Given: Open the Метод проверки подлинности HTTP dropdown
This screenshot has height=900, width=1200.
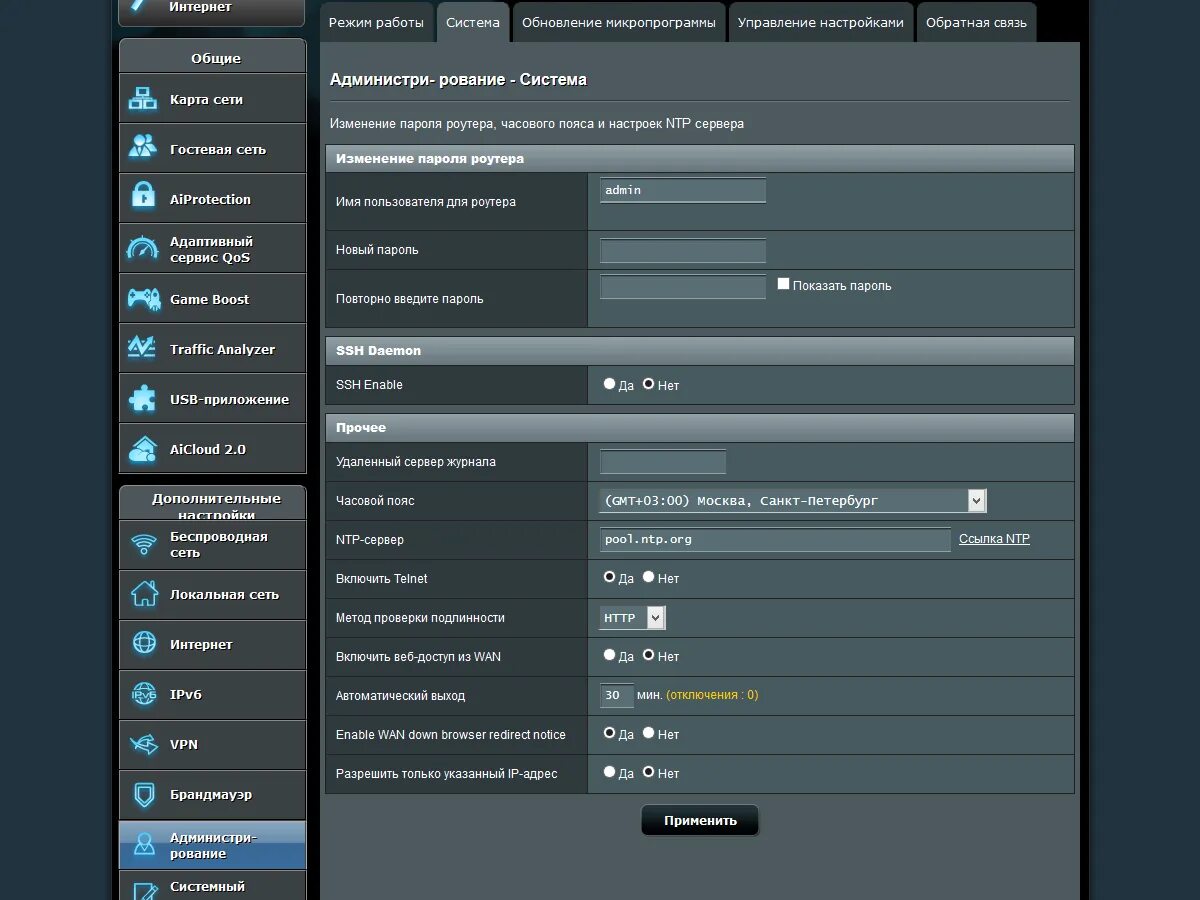Looking at the screenshot, I should (632, 618).
